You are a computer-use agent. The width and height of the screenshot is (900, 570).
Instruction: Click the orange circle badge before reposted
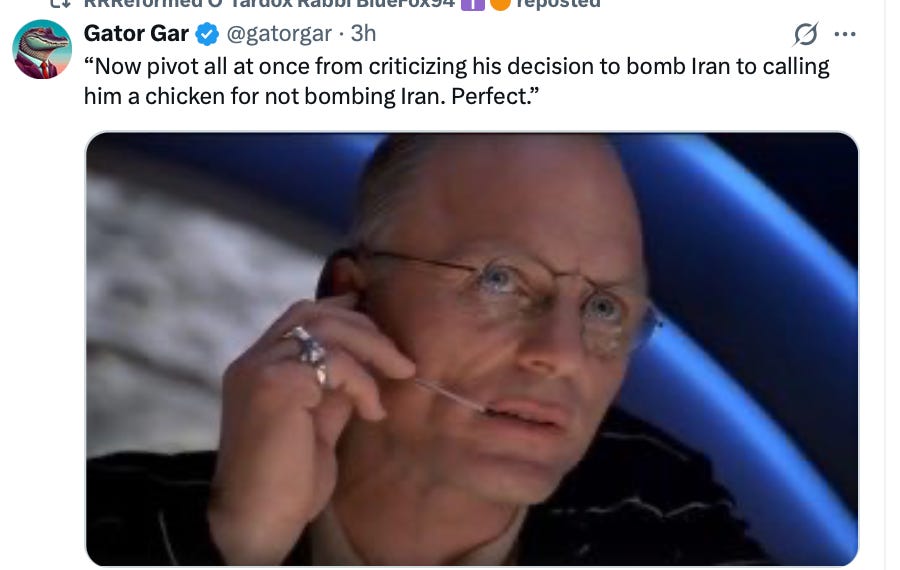500,4
